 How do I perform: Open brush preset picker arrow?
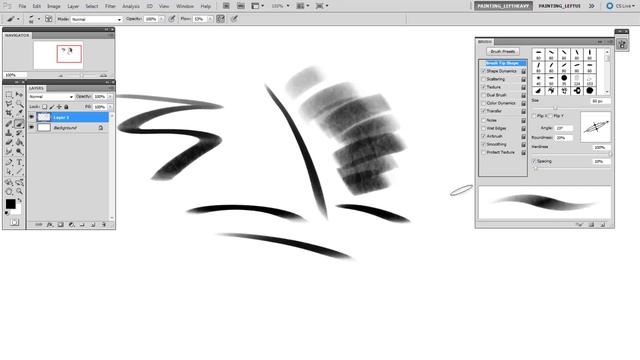(x=39, y=19)
